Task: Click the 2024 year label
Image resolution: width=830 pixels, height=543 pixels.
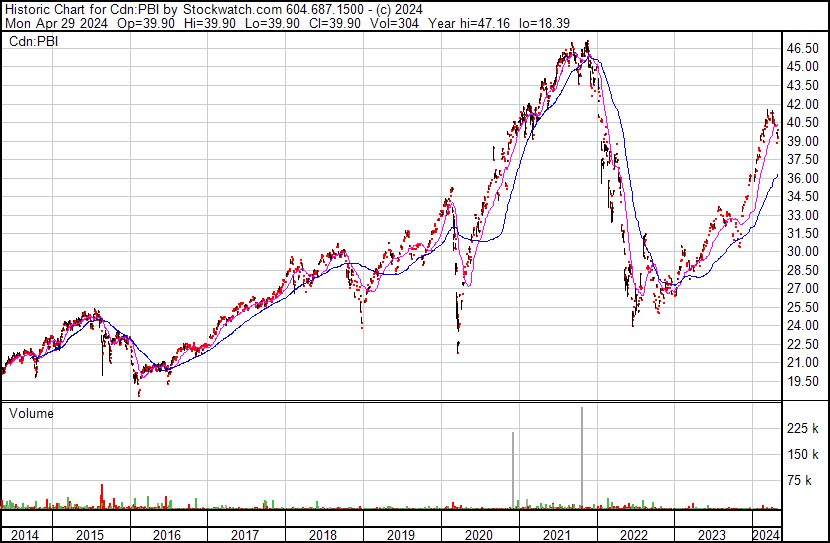Action: 766,535
